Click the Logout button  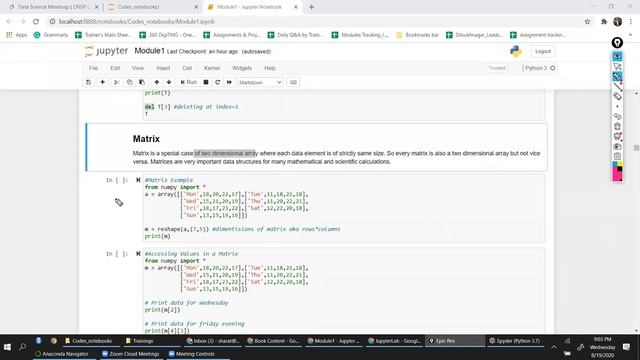tap(543, 51)
